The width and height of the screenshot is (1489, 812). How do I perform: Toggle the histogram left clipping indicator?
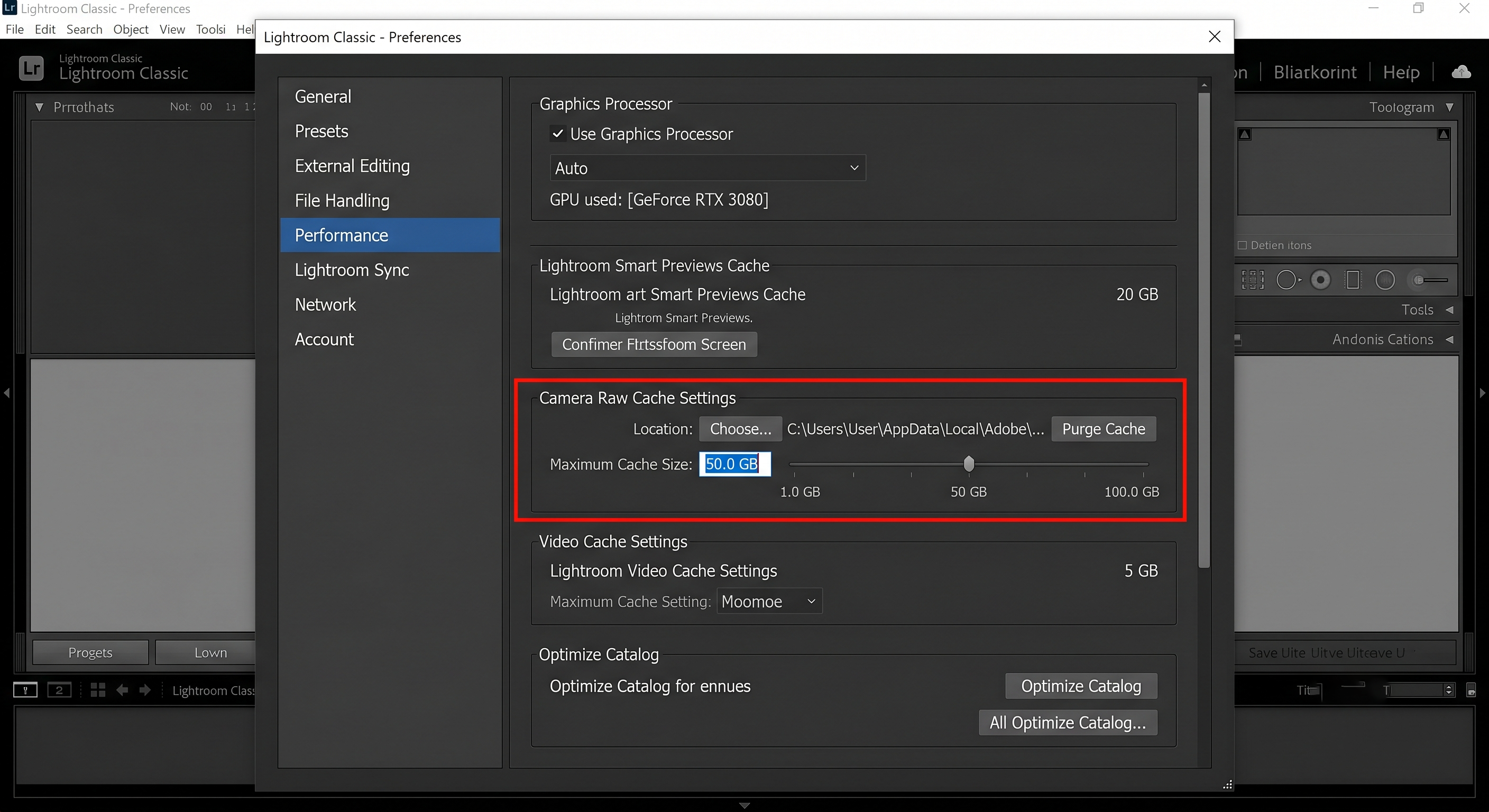[1245, 135]
